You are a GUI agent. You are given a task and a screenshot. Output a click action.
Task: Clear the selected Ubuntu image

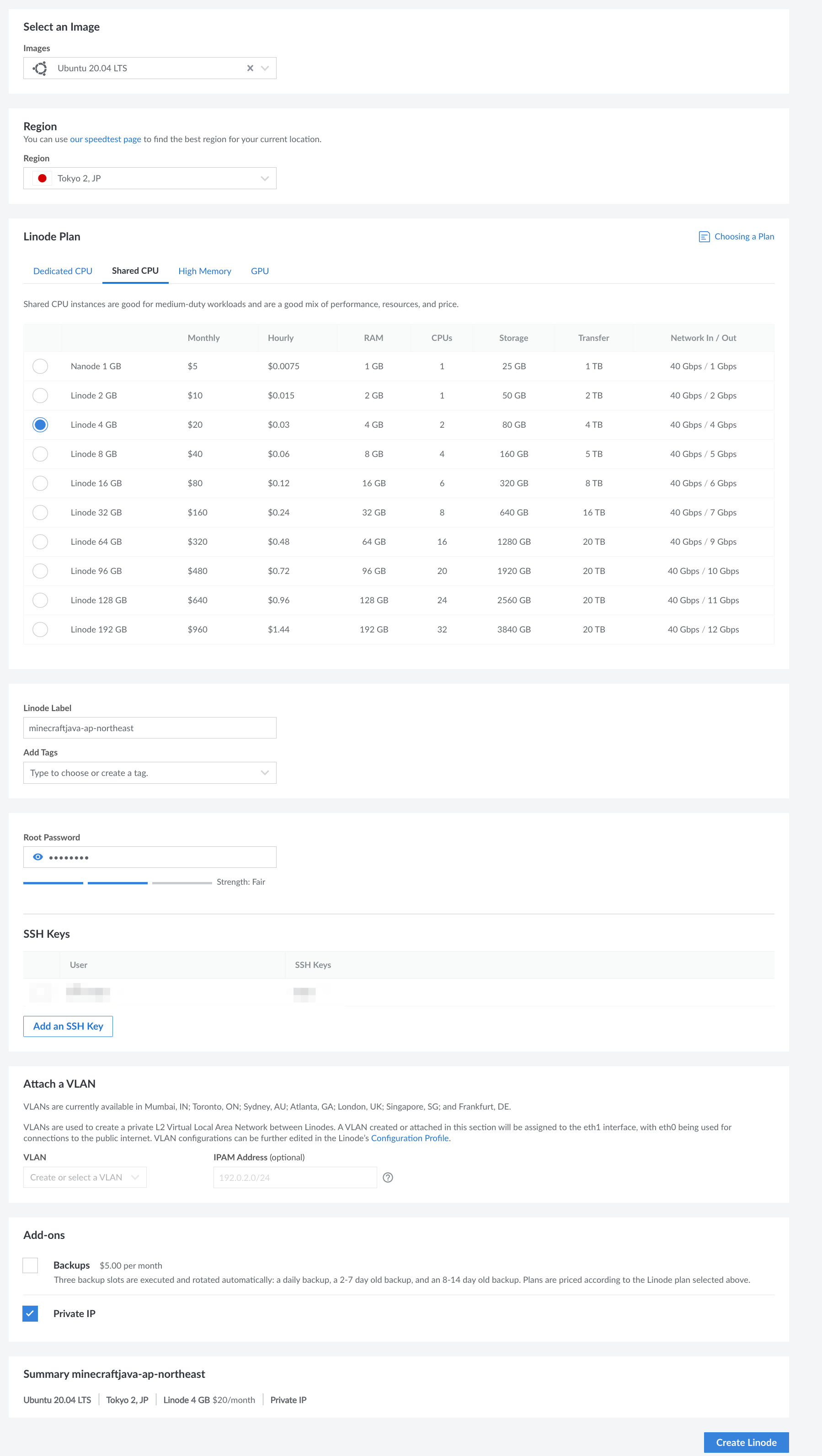(250, 69)
